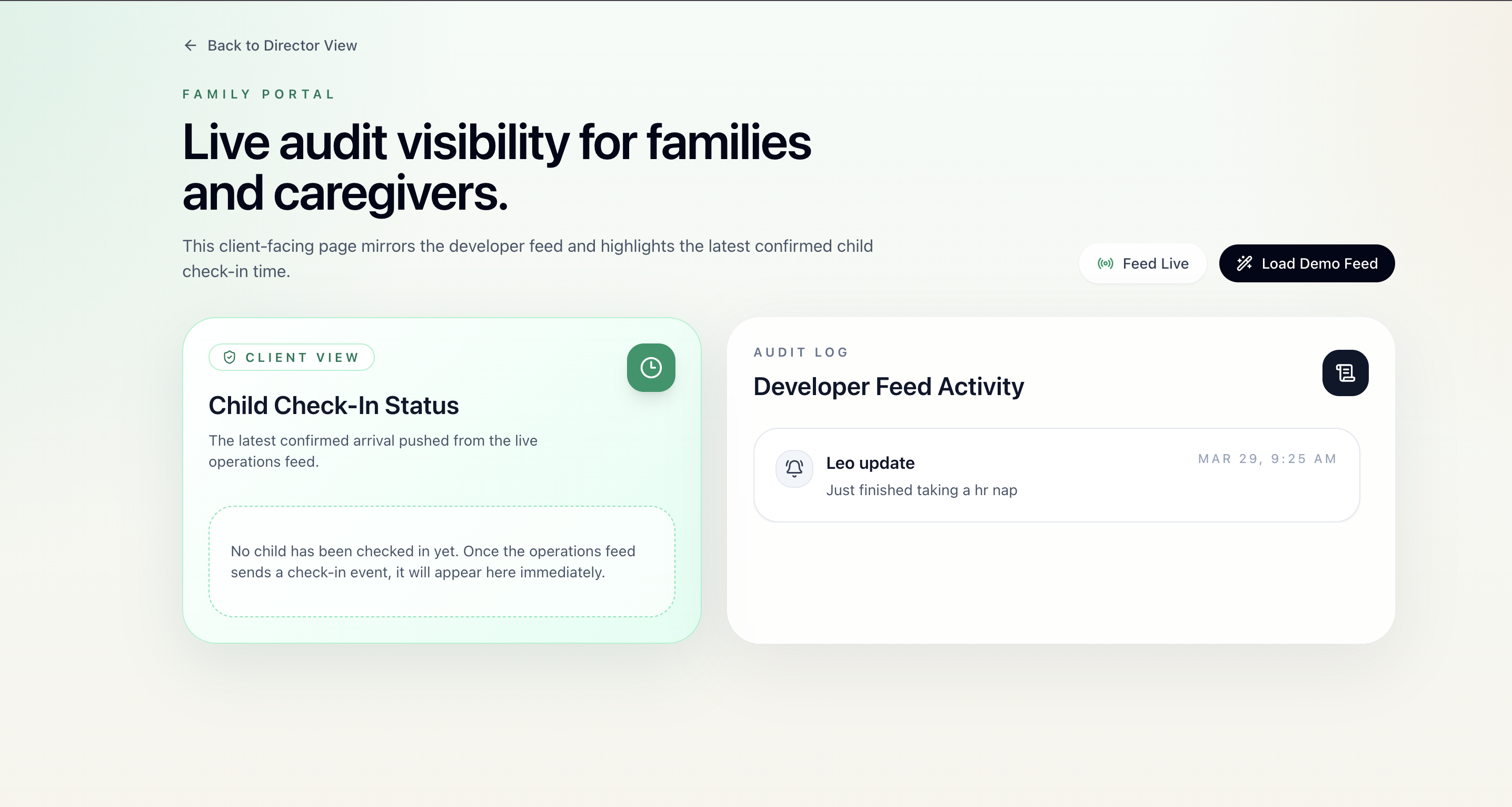This screenshot has width=1512, height=807.
Task: Click the dark scroll log icon
Action: (1345, 373)
